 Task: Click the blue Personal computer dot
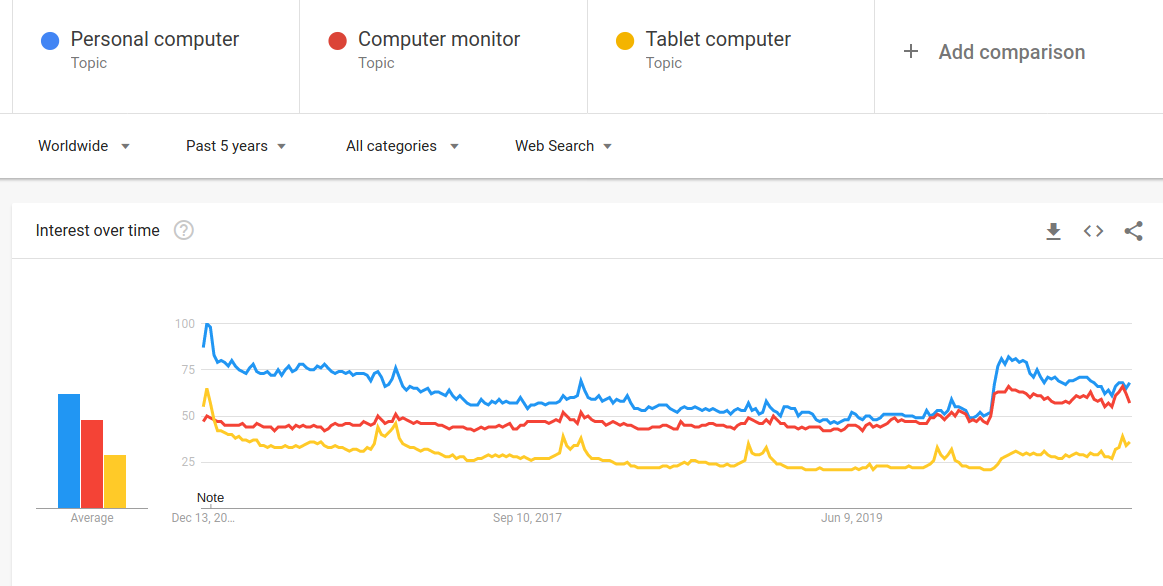(50, 41)
